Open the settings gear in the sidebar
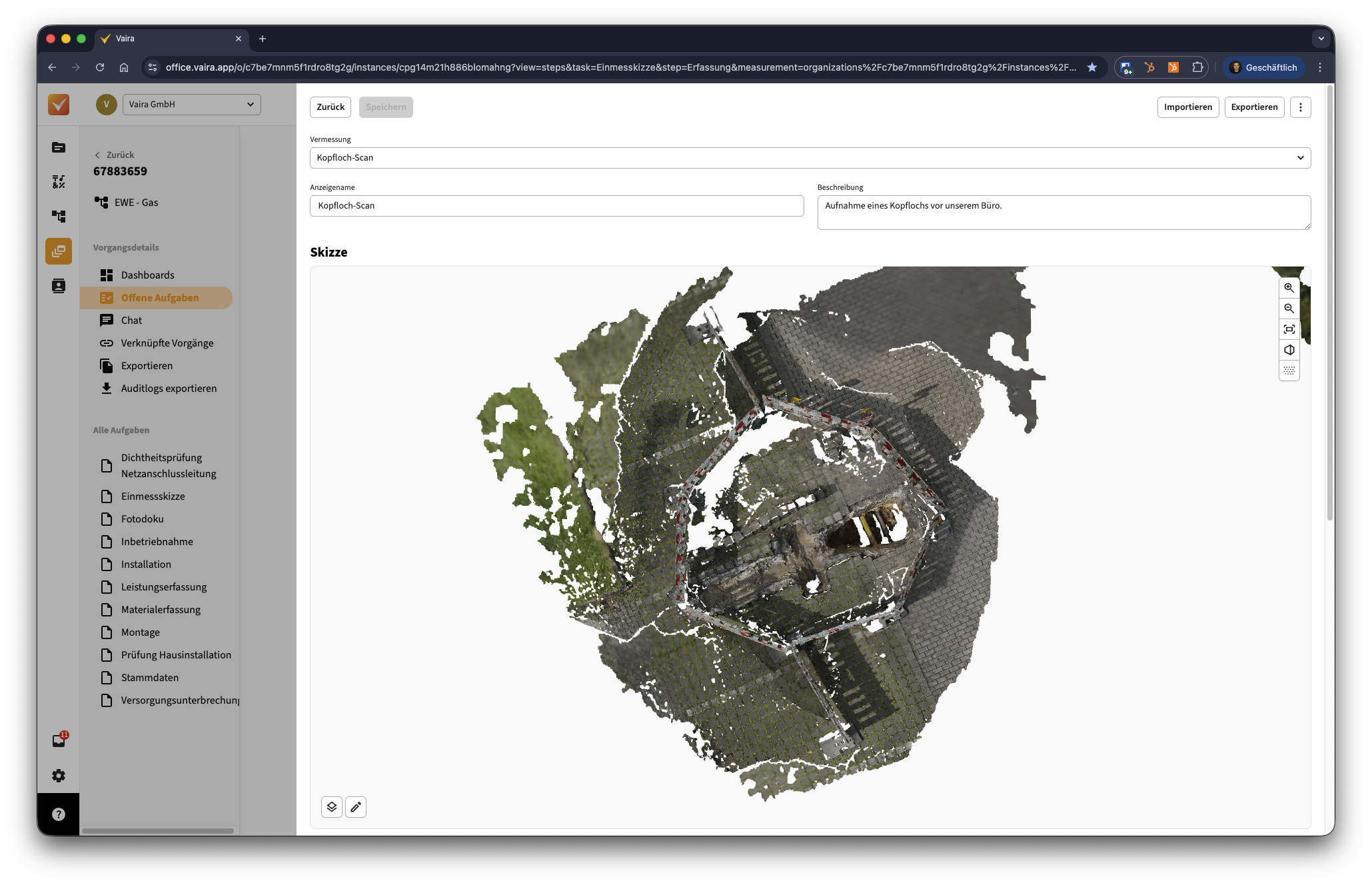 coord(59,776)
